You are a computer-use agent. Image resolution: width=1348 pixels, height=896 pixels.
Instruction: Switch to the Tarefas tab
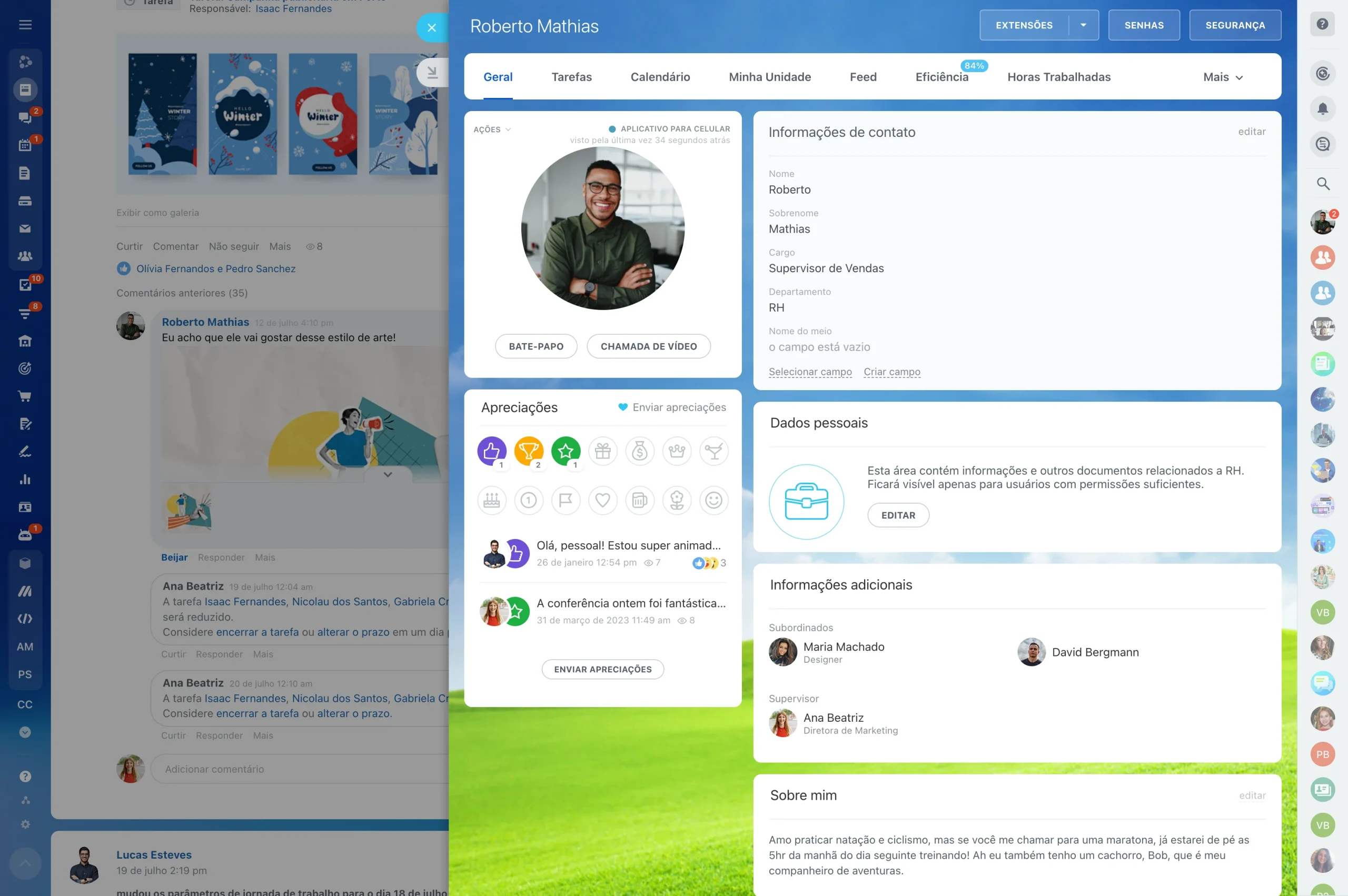point(571,77)
